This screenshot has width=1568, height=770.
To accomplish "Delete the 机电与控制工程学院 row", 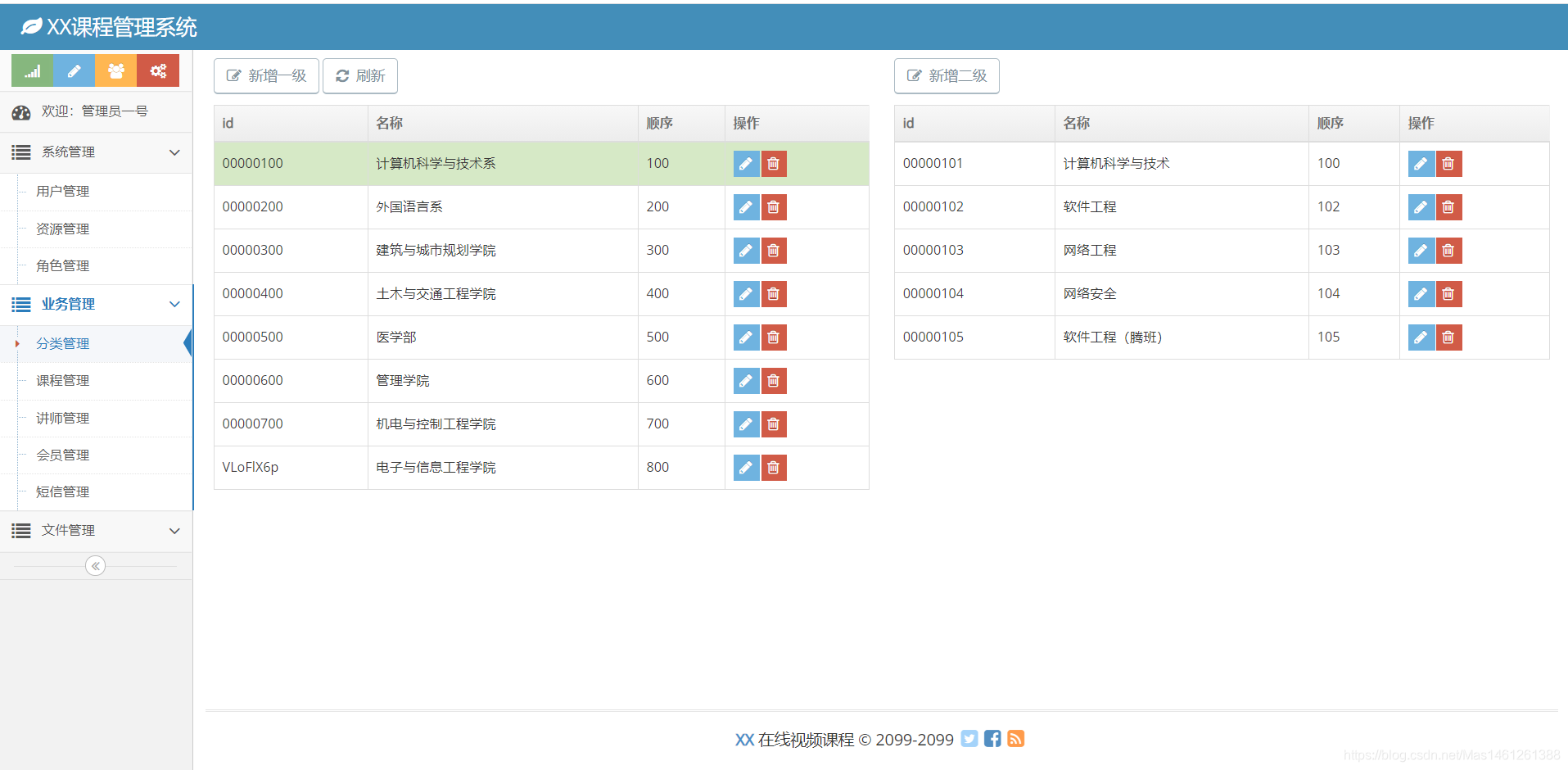I will click(x=774, y=424).
